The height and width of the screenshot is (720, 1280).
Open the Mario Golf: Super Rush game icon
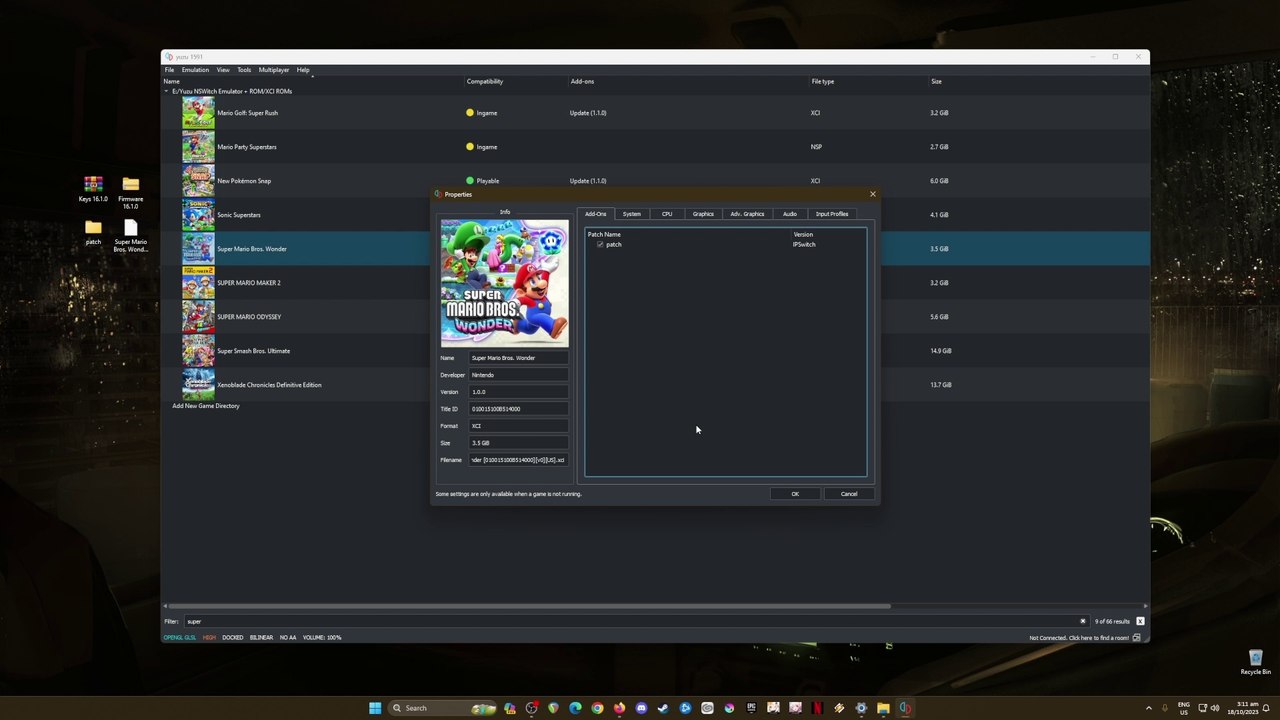(198, 113)
